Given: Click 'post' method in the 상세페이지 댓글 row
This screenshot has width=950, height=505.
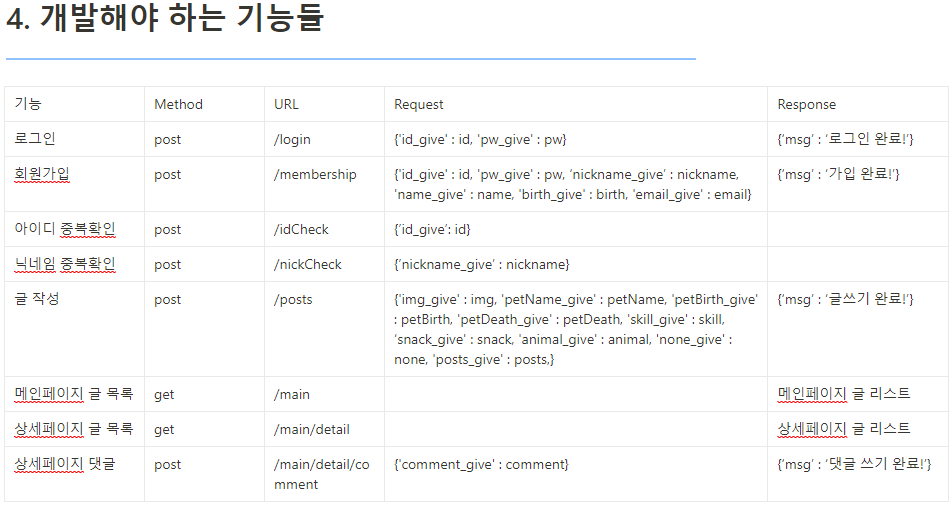Looking at the screenshot, I should point(167,466).
